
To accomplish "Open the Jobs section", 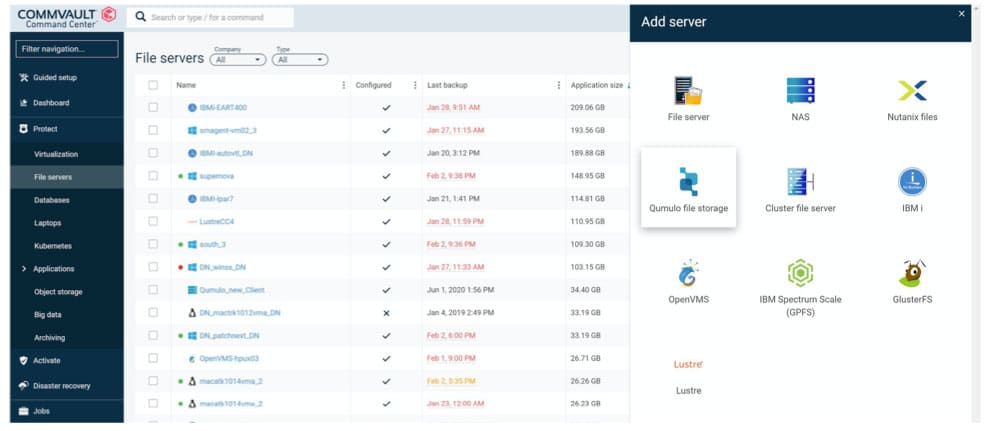I will pos(42,411).
